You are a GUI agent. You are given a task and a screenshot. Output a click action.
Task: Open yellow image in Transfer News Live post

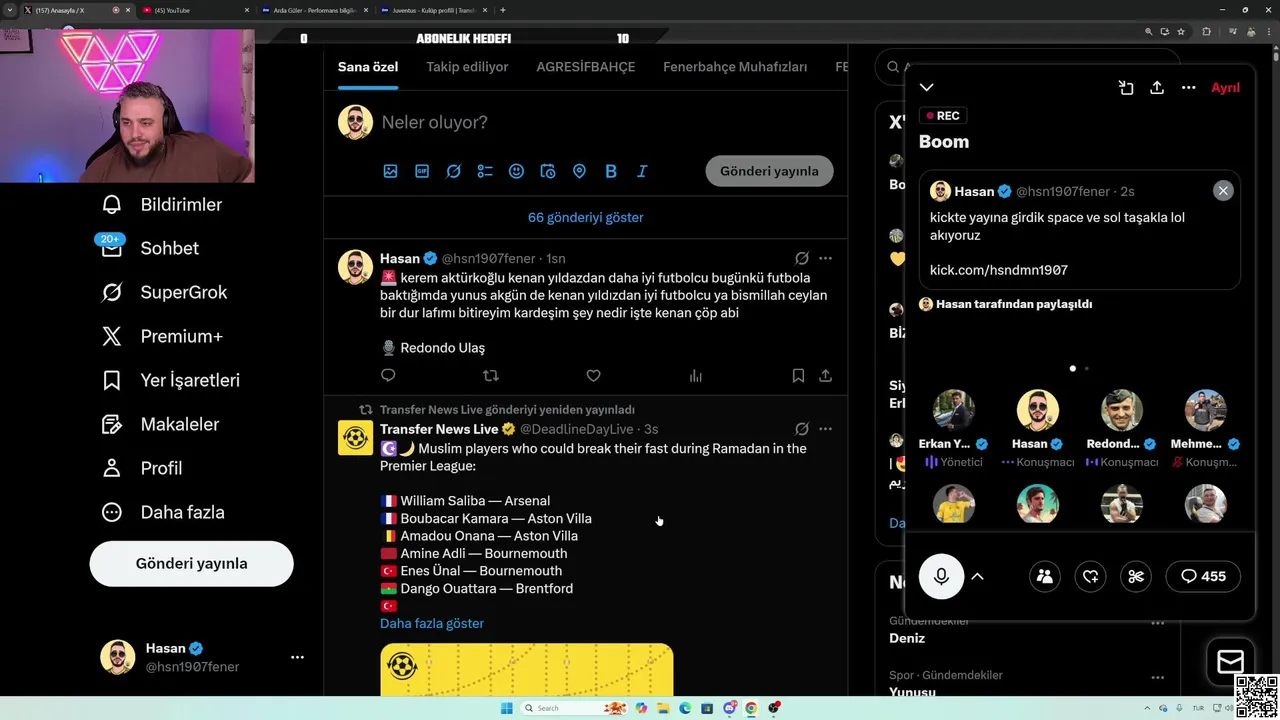[526, 670]
